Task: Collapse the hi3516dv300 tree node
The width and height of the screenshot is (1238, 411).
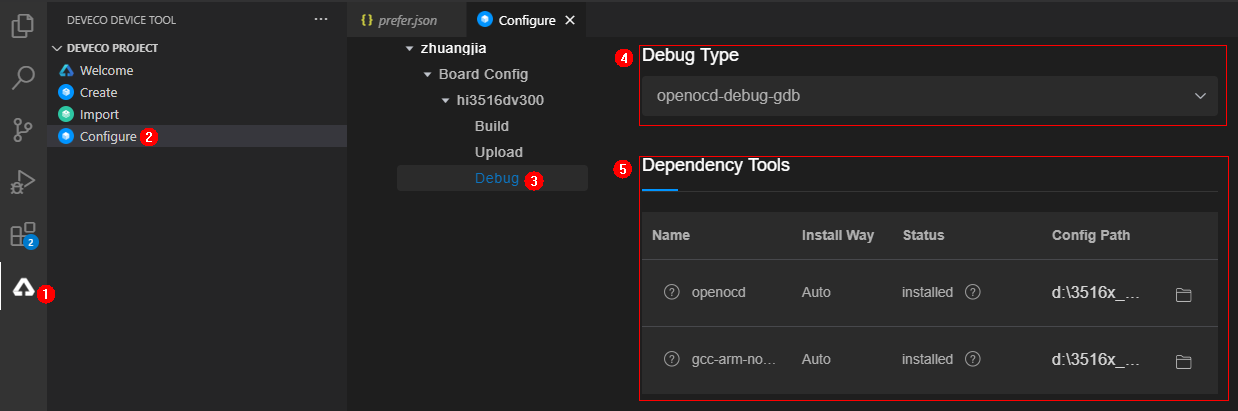Action: click(x=446, y=100)
